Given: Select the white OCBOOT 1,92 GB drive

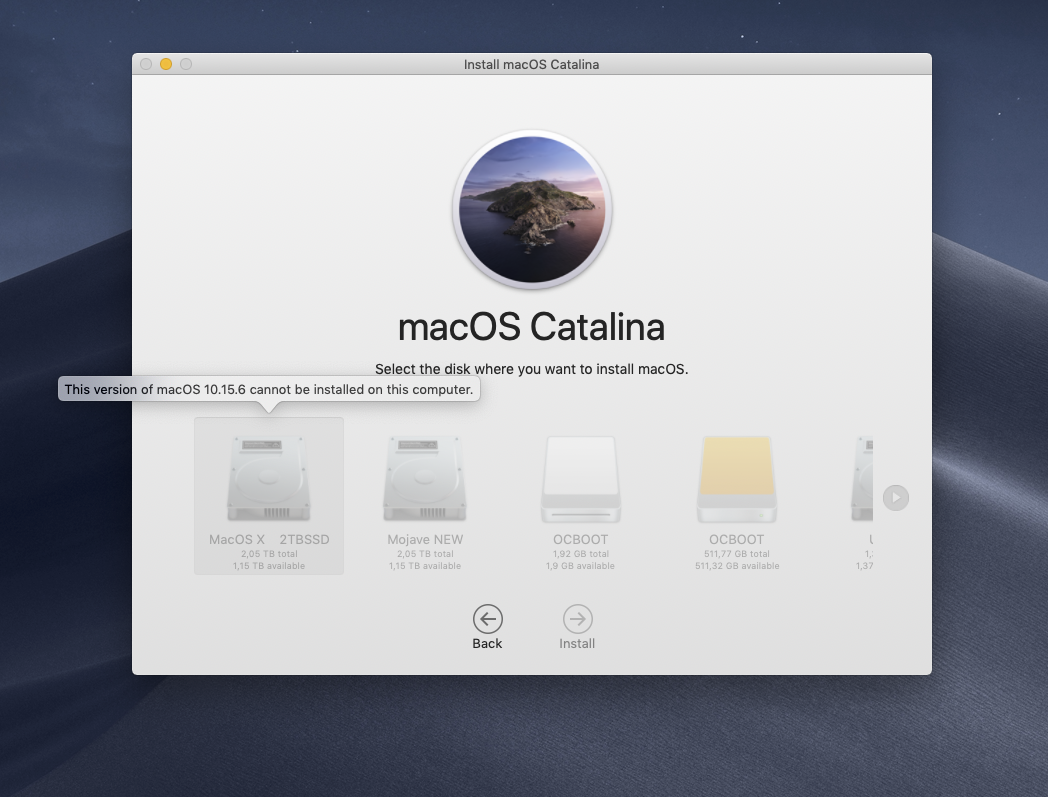Looking at the screenshot, I should click(580, 479).
